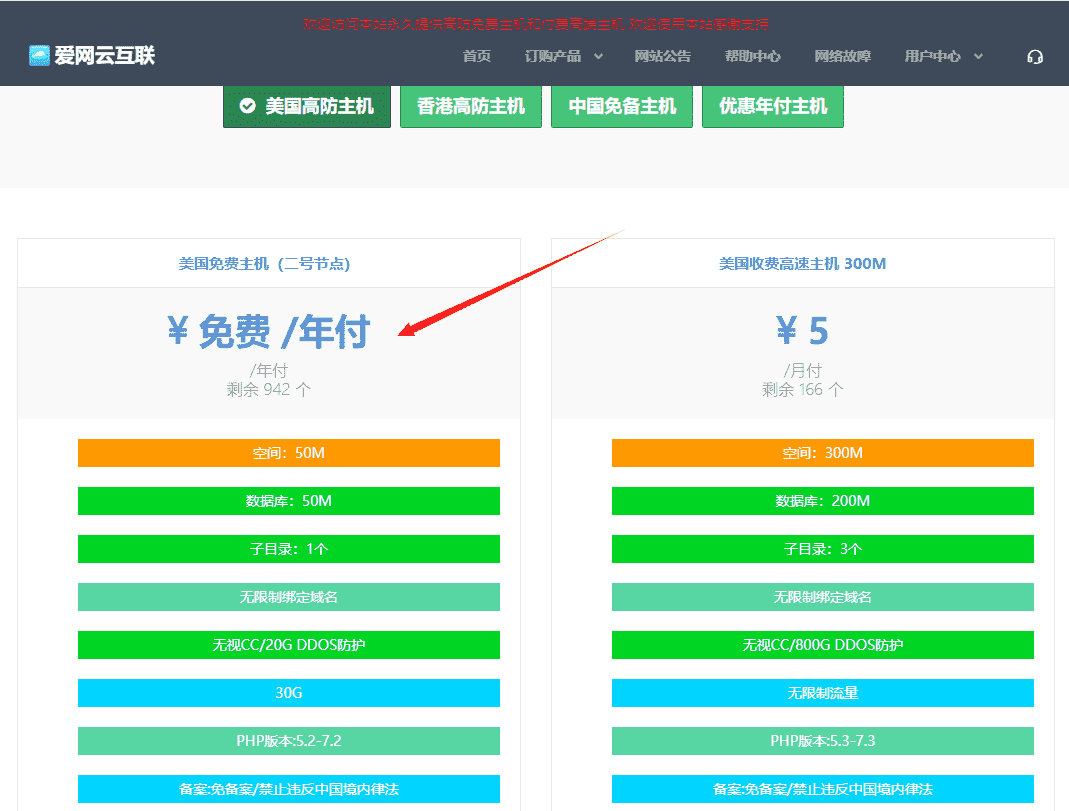1069x811 pixels.
Task: Click the ¥ 5 price text
Action: 802,331
